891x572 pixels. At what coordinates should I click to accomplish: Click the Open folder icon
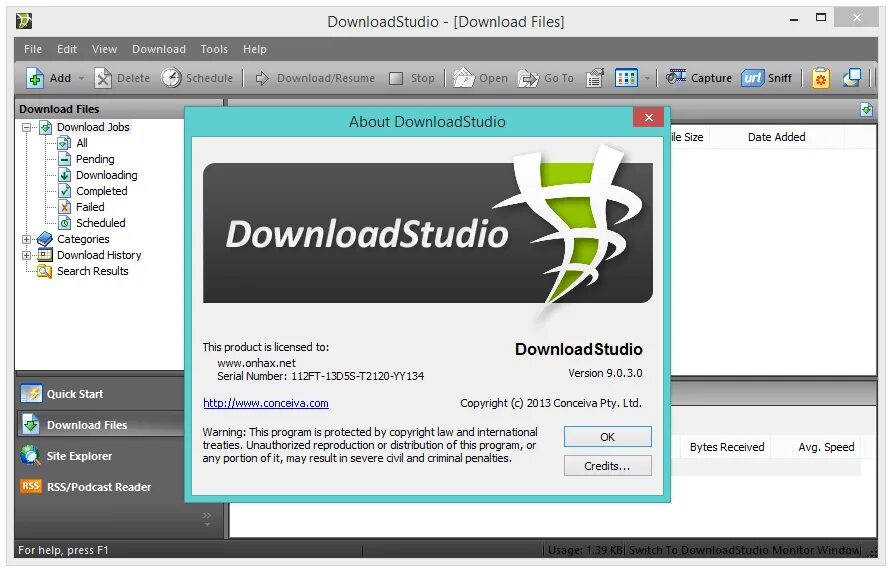[x=464, y=78]
